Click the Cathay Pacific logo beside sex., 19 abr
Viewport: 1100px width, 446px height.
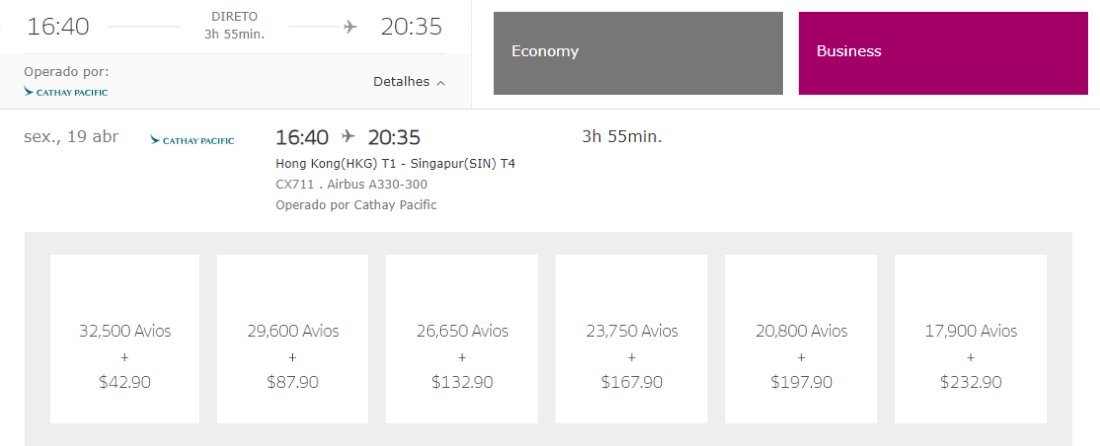pos(192,140)
